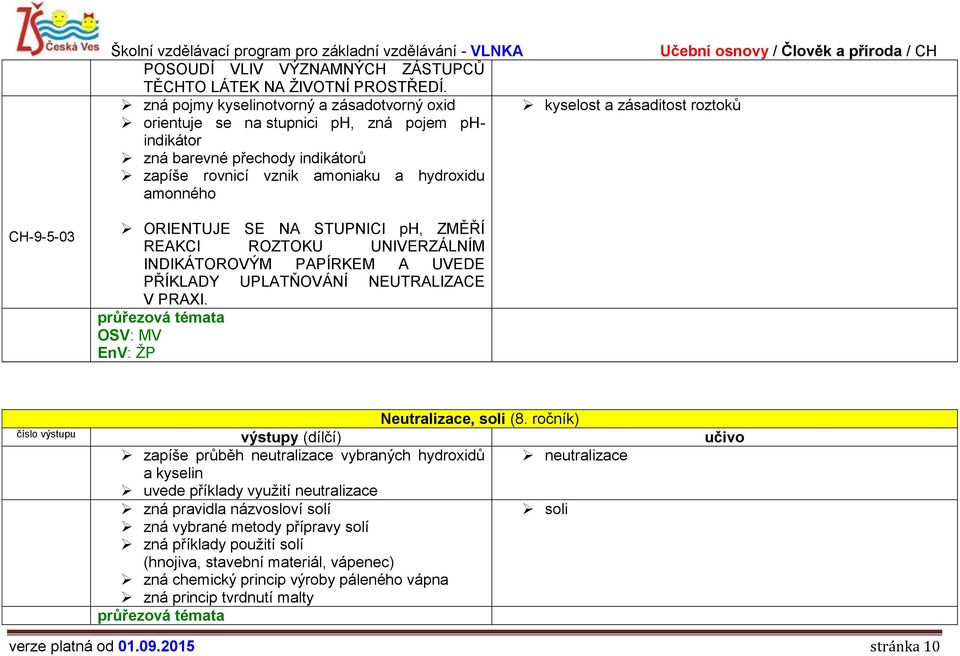Click the 'učivo' column header
This screenshot has height=656, width=960.
(x=724, y=437)
